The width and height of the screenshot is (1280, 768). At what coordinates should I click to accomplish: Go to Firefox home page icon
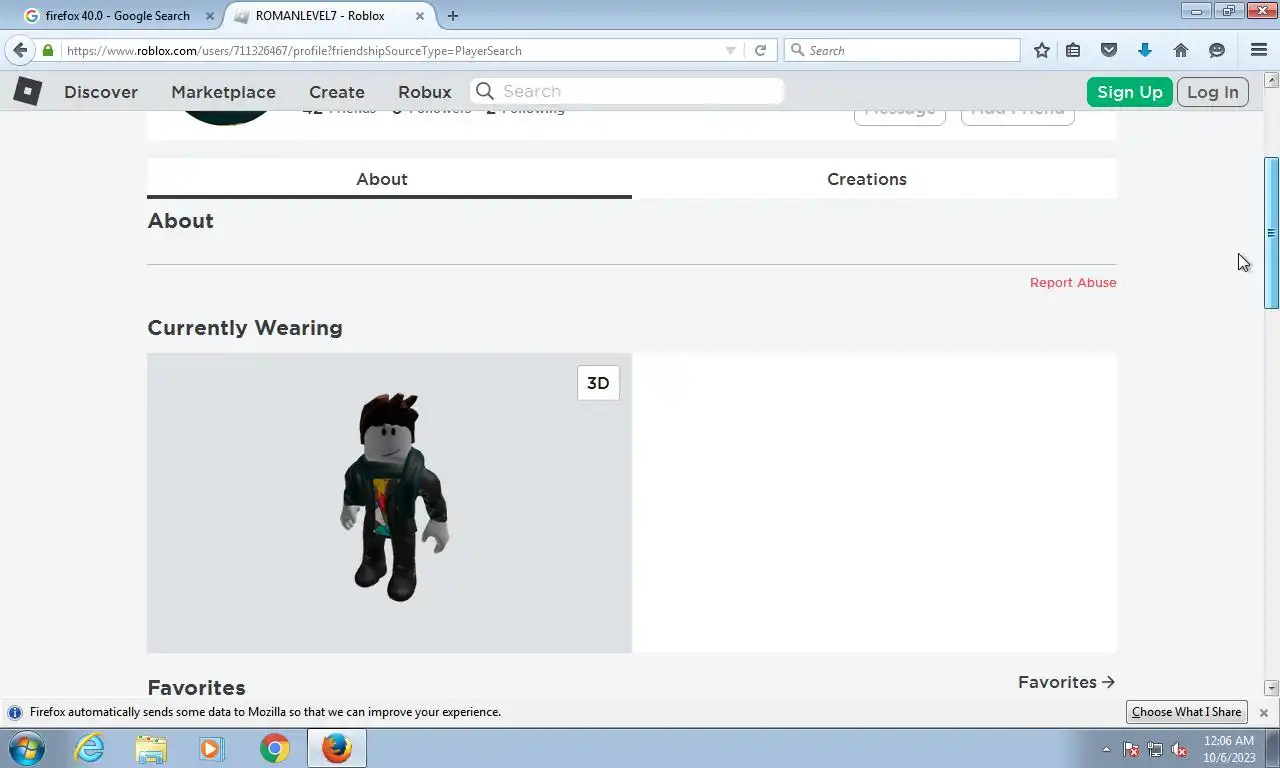1181,50
